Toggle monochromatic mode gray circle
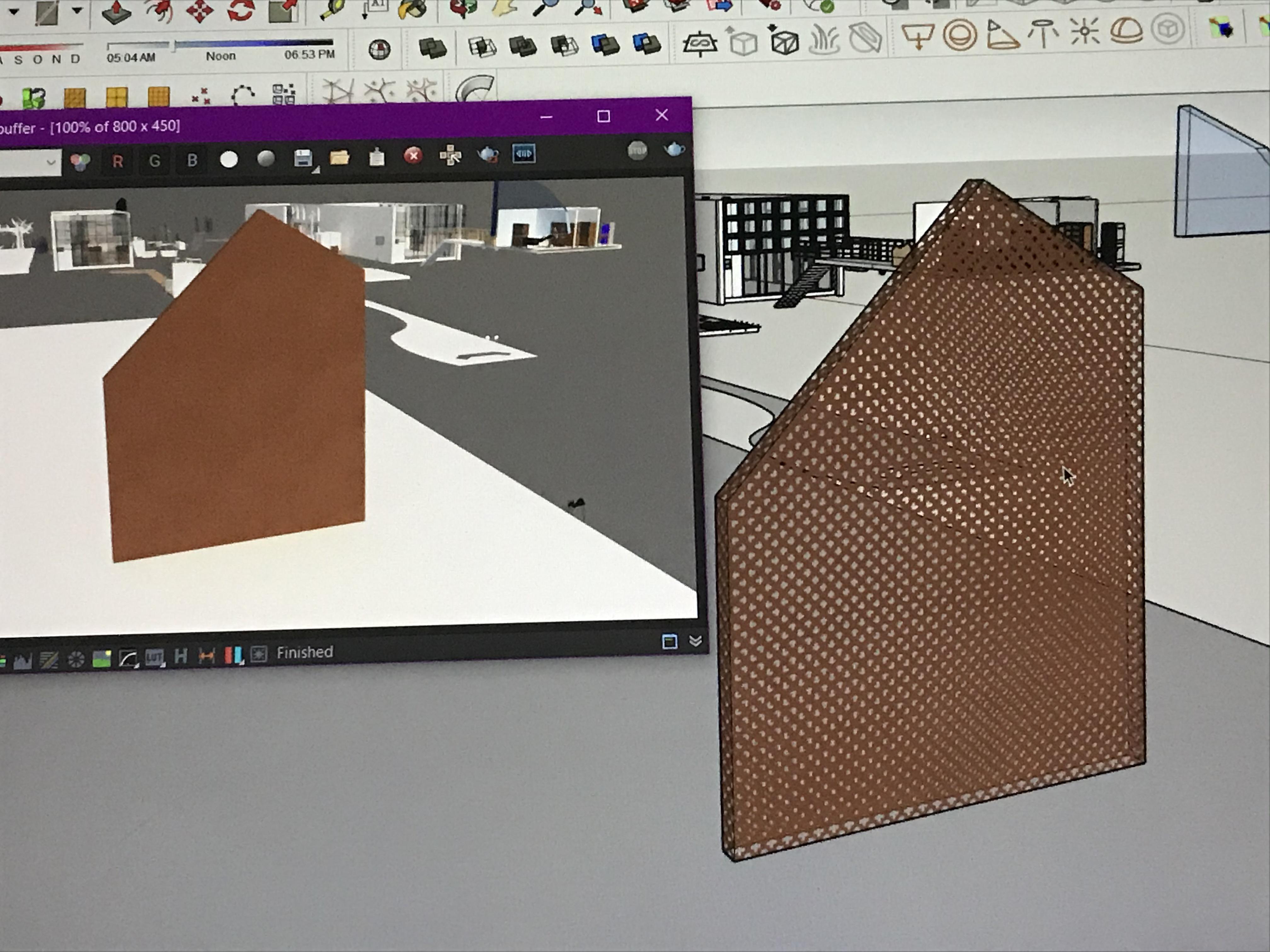Viewport: 1270px width, 952px height. (x=265, y=158)
